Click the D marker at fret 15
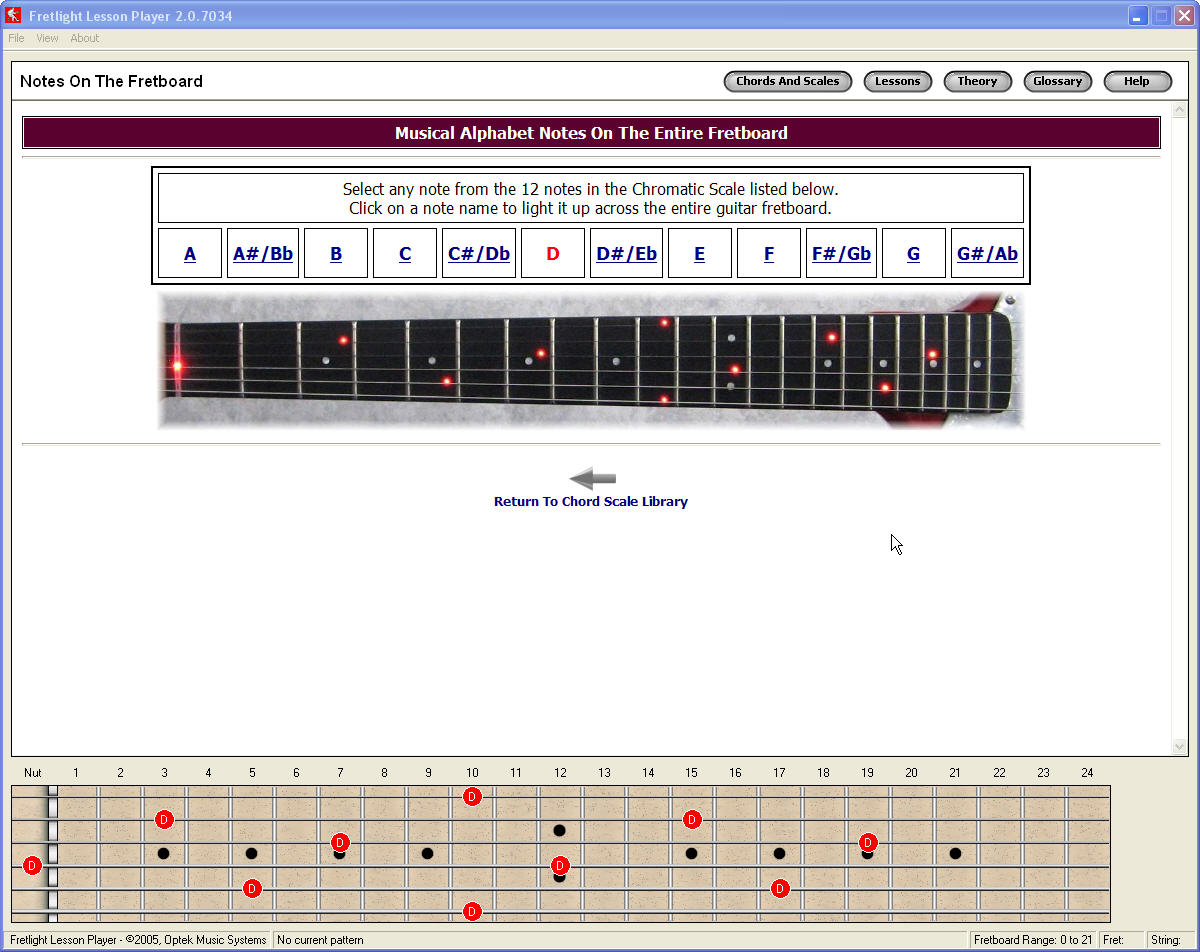 pos(692,819)
